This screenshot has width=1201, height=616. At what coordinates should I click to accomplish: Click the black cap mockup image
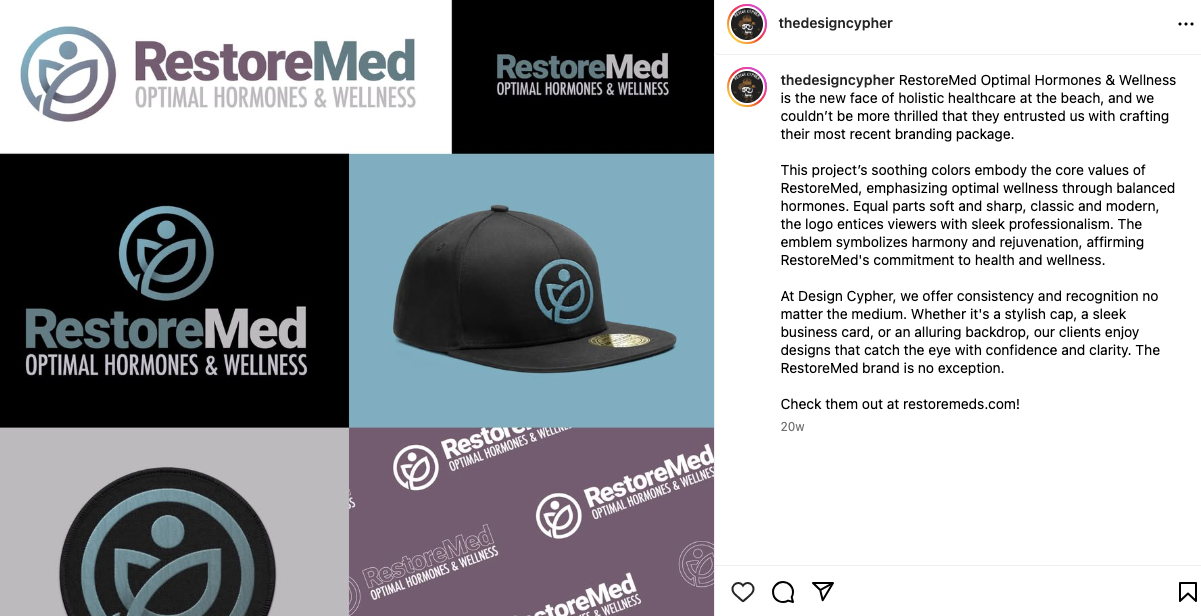pyautogui.click(x=532, y=290)
